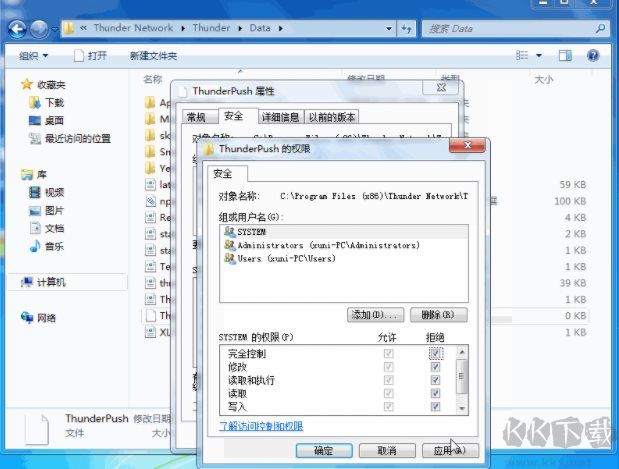Image resolution: width=619 pixels, height=469 pixels.
Task: Click the 名称 column header
Action: 153,79
